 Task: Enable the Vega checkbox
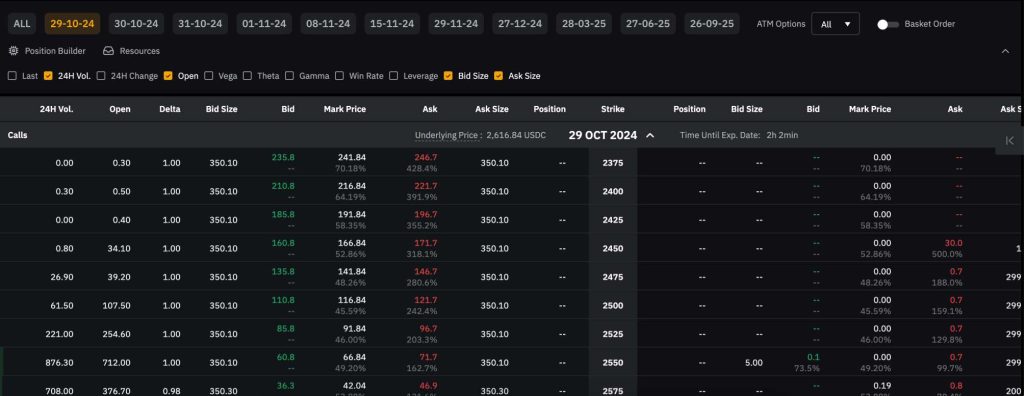pos(208,76)
